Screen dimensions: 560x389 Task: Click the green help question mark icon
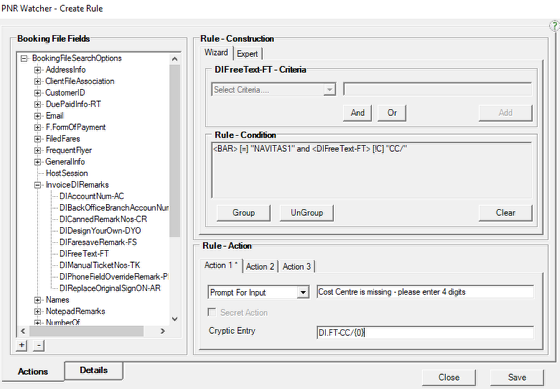pos(555,26)
